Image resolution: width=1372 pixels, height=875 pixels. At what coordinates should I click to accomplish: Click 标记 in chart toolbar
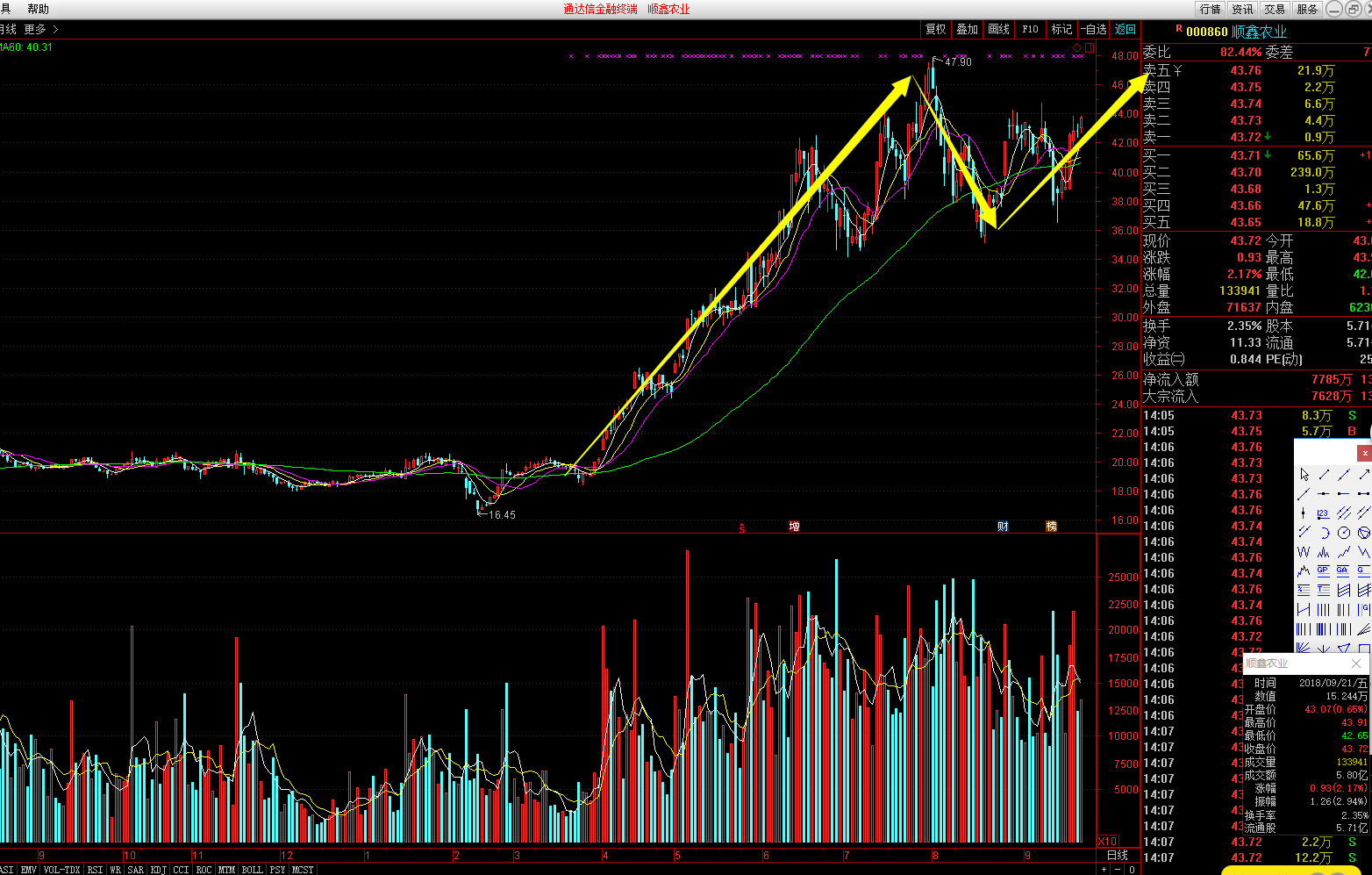click(1062, 29)
